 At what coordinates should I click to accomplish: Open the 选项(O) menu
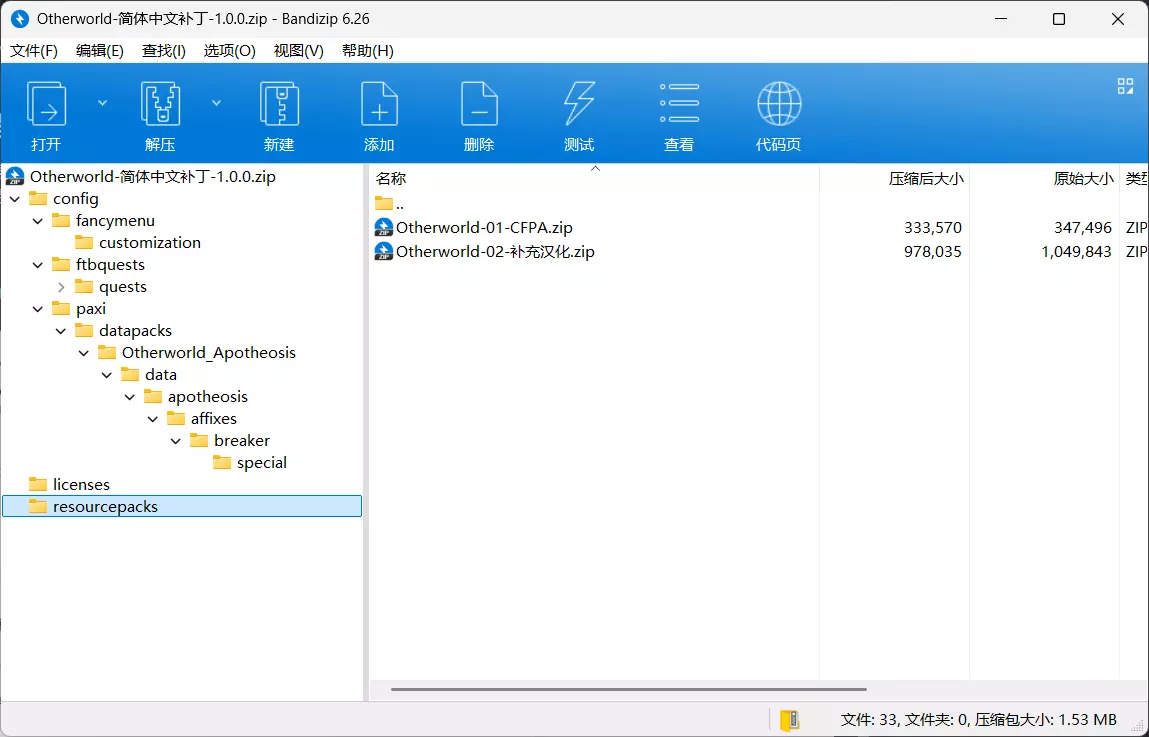click(x=229, y=51)
